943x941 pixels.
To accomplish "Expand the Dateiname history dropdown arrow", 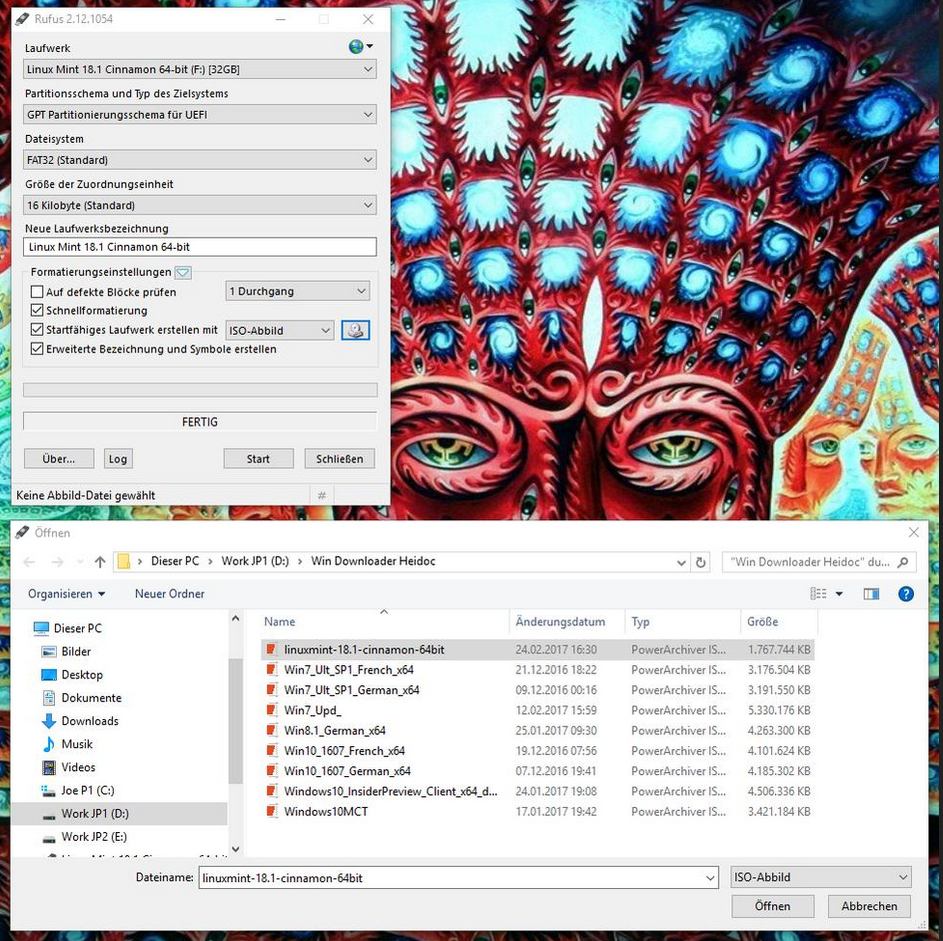I will tap(710, 878).
